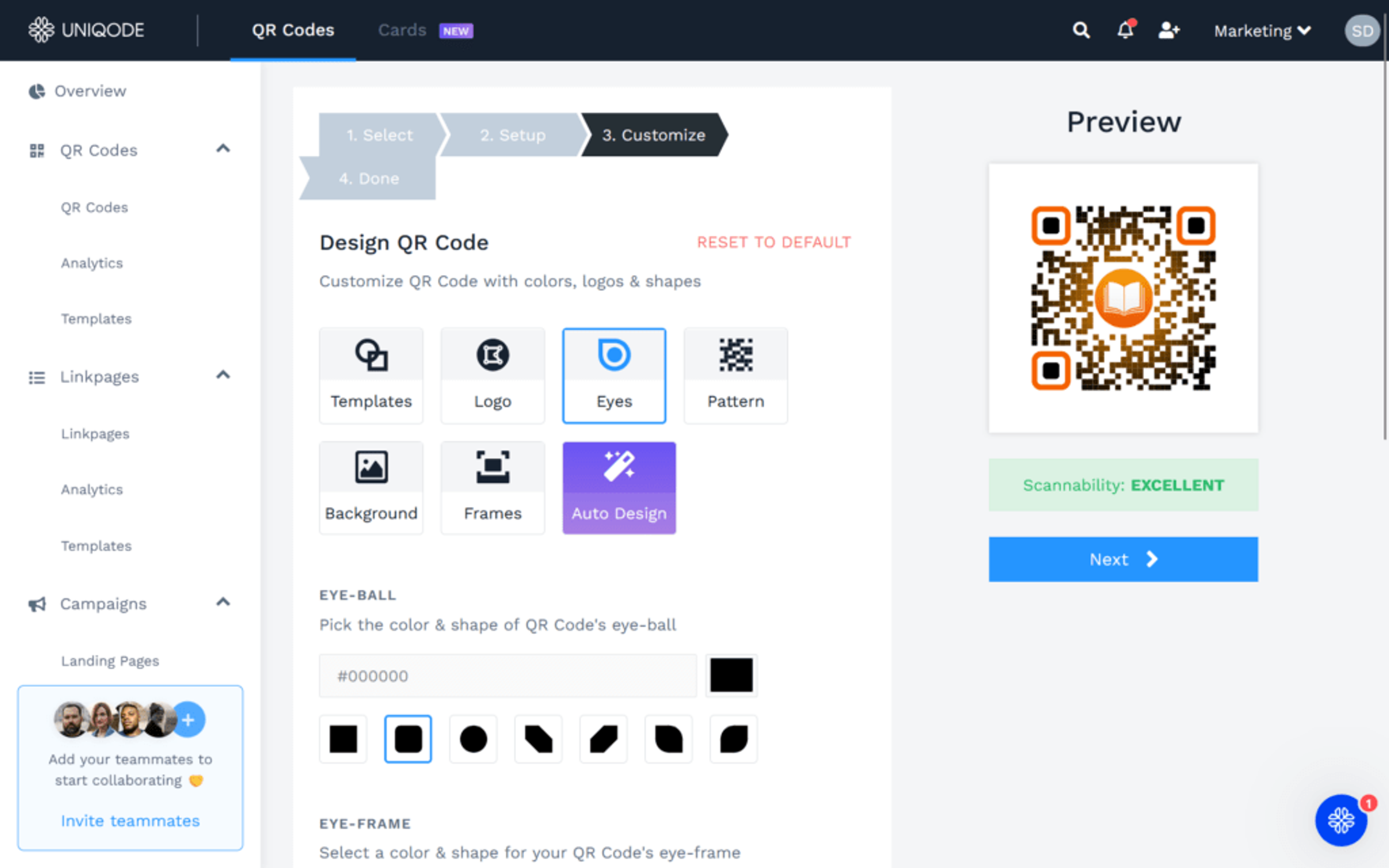
Task: Open the Logo design option
Action: 492,376
